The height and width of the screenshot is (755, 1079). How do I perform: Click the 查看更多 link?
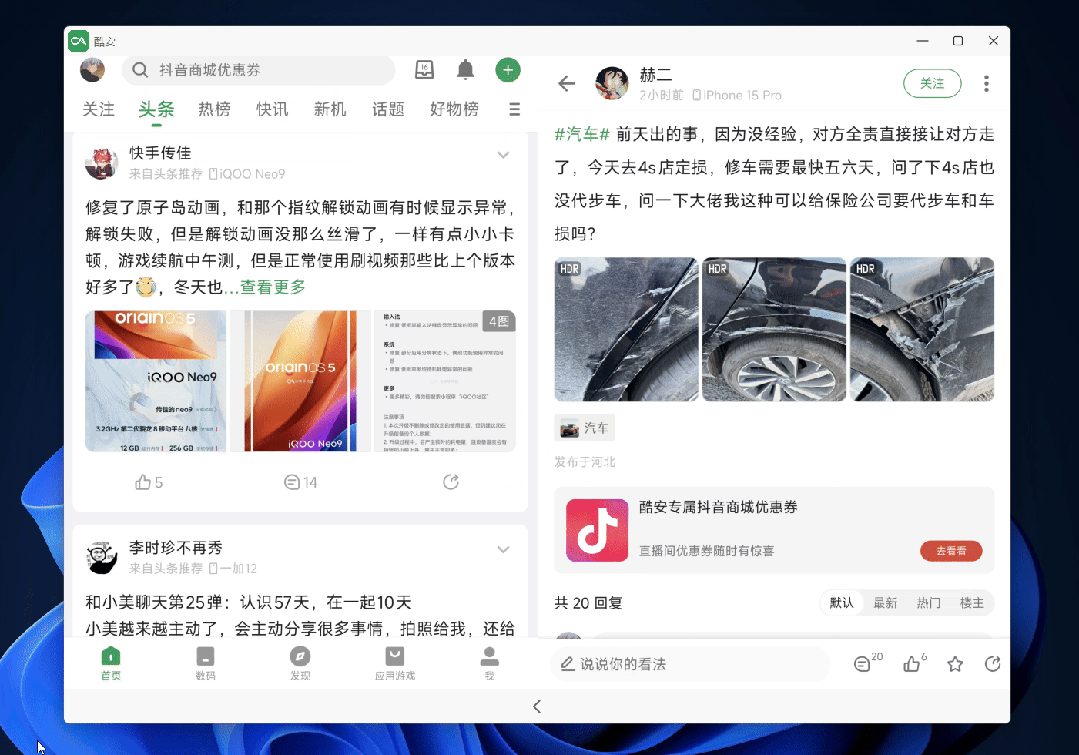point(273,287)
